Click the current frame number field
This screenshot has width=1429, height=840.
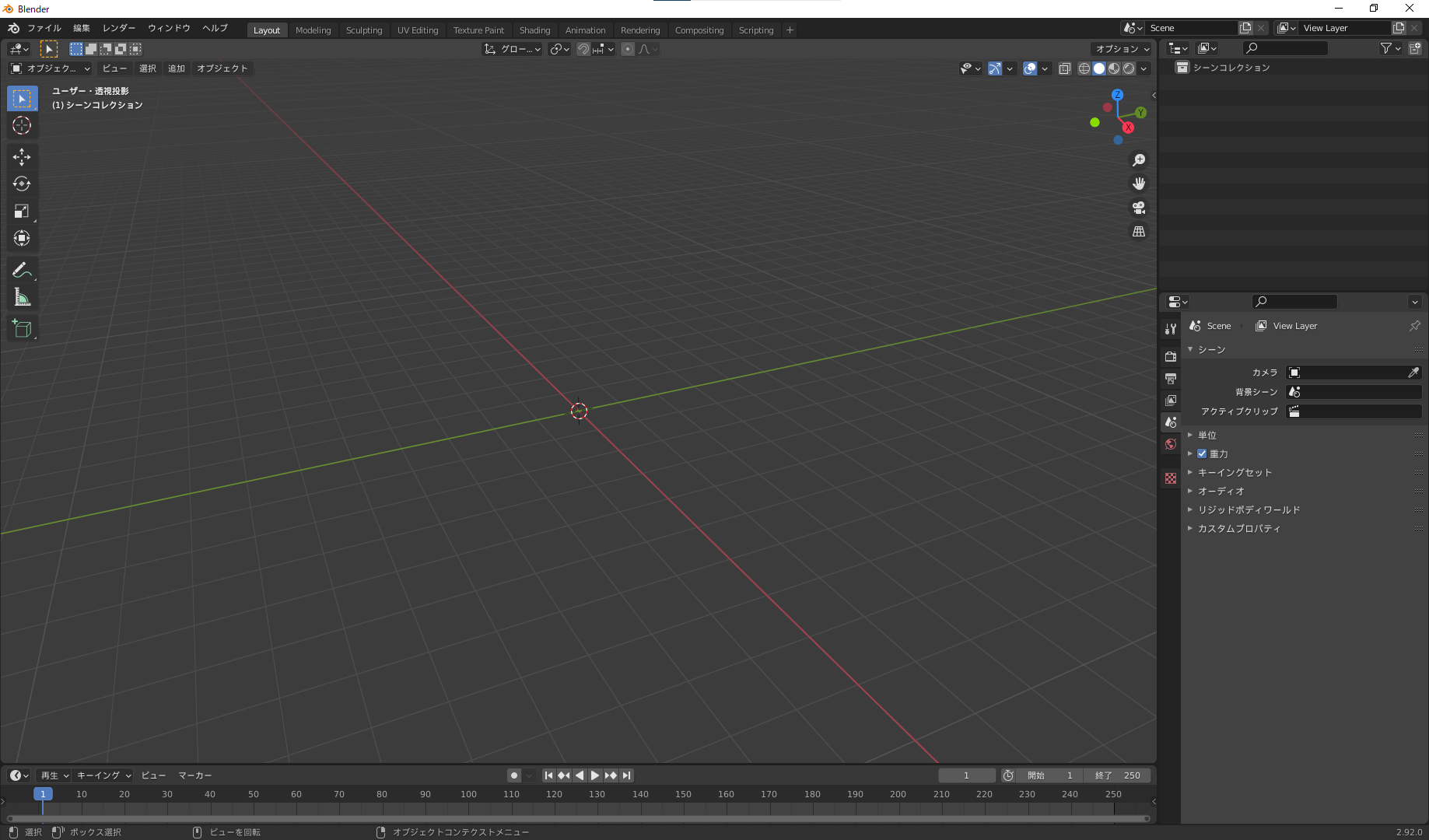[x=967, y=775]
